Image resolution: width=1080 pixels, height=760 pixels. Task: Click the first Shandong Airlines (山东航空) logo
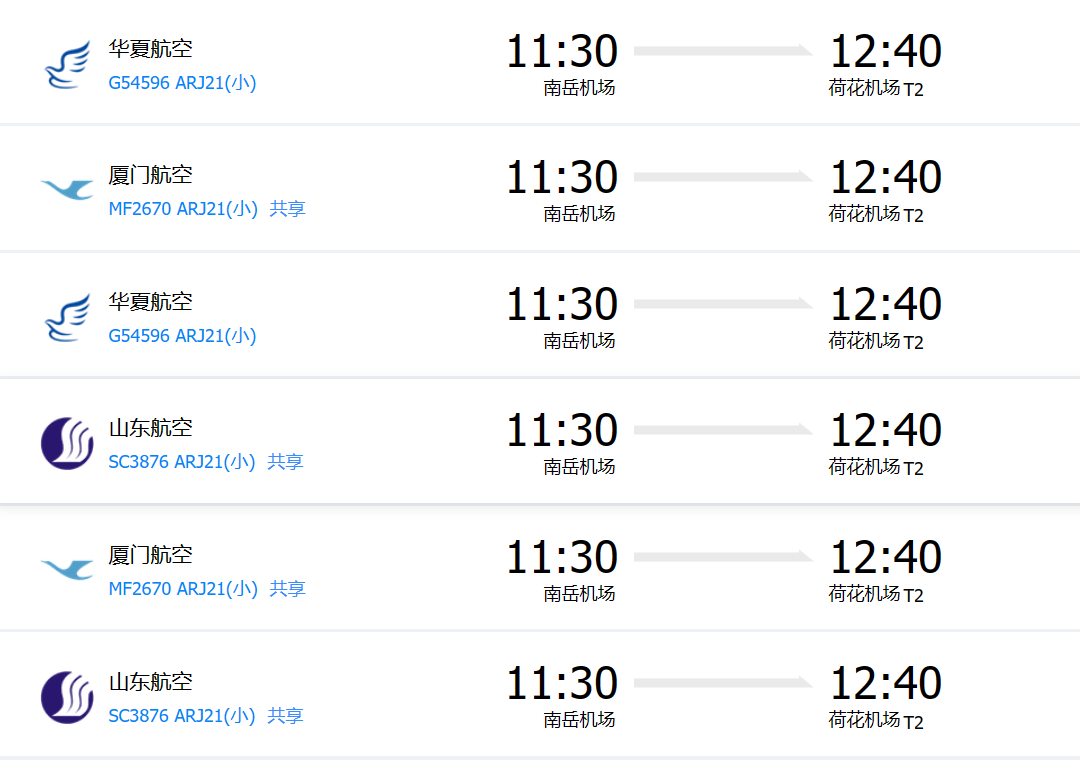click(x=67, y=443)
